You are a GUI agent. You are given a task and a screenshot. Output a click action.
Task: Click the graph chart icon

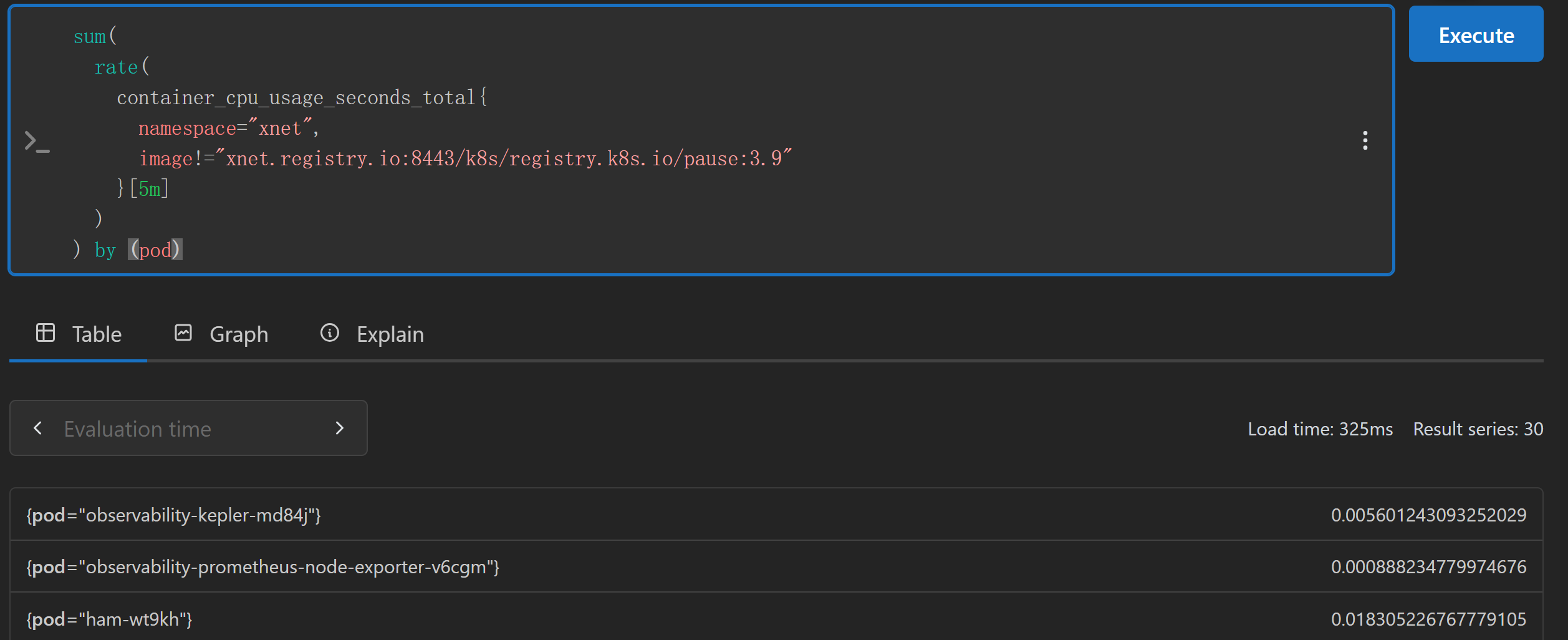[183, 332]
